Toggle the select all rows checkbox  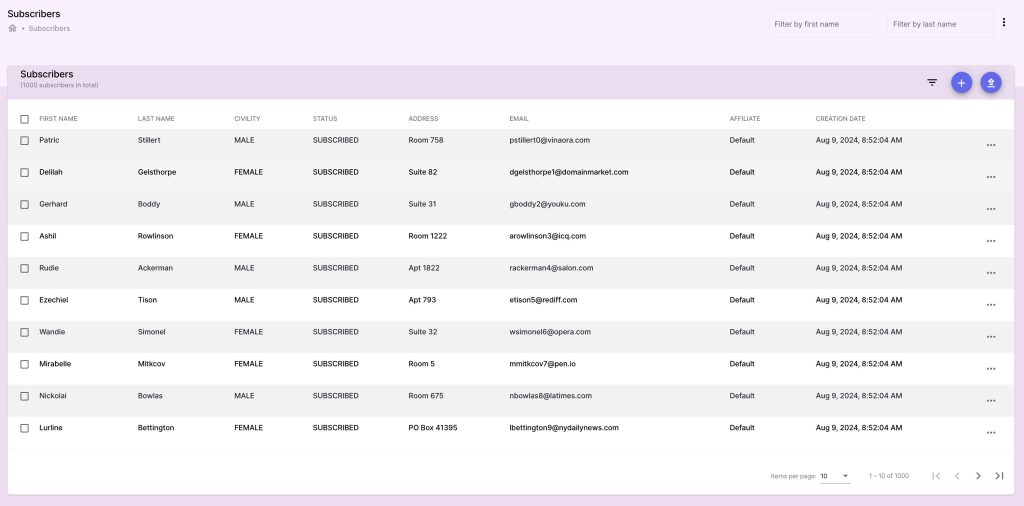coord(25,119)
